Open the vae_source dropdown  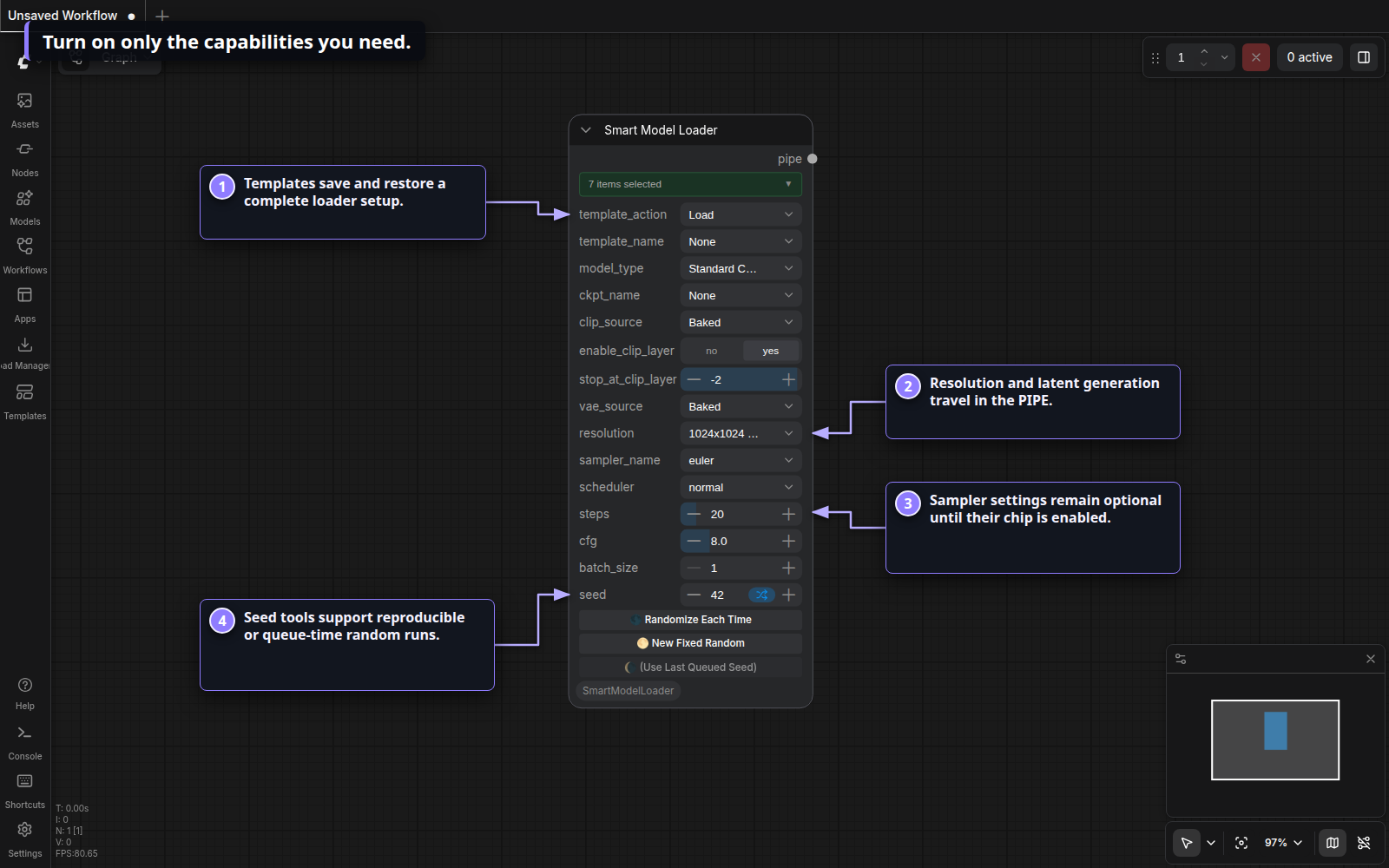tap(741, 406)
